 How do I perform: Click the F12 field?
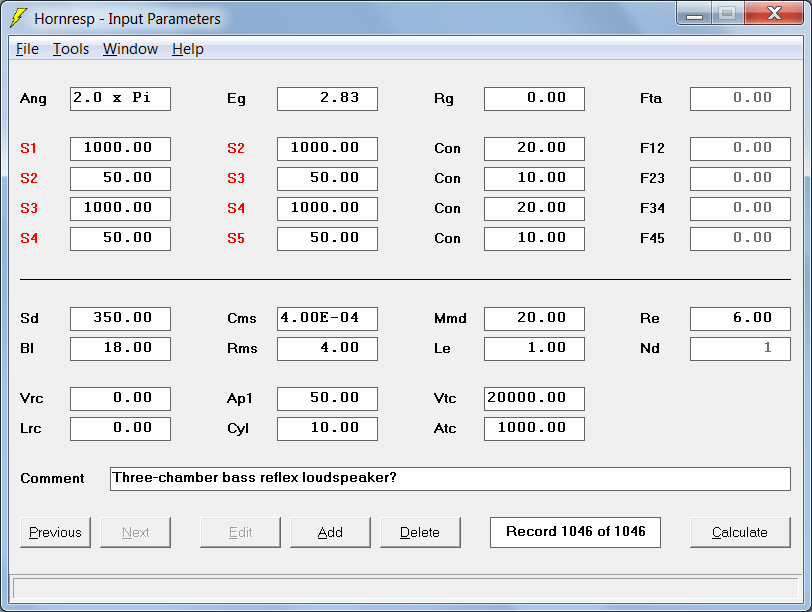click(x=741, y=149)
